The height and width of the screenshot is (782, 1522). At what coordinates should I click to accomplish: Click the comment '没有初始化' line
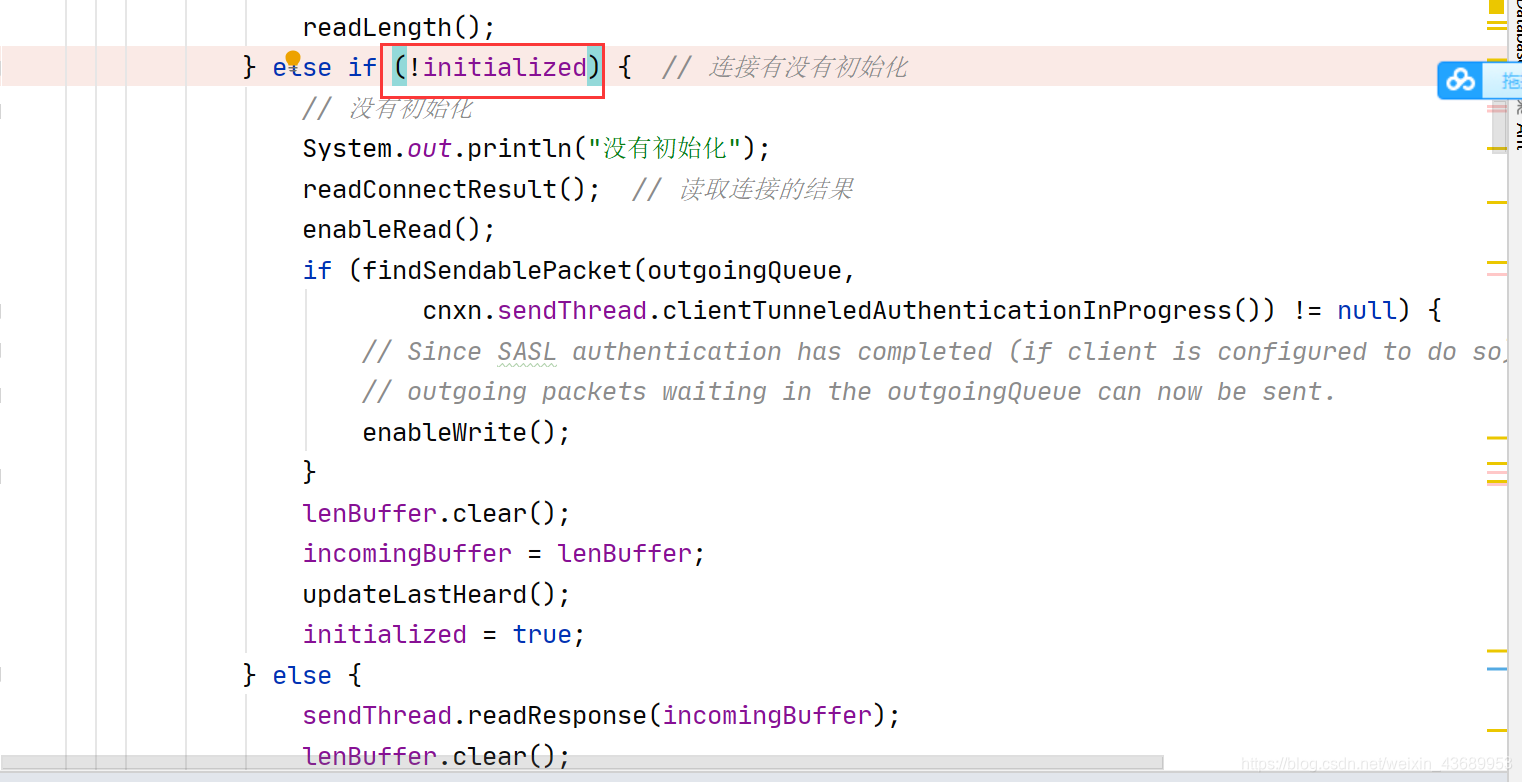pos(388,108)
